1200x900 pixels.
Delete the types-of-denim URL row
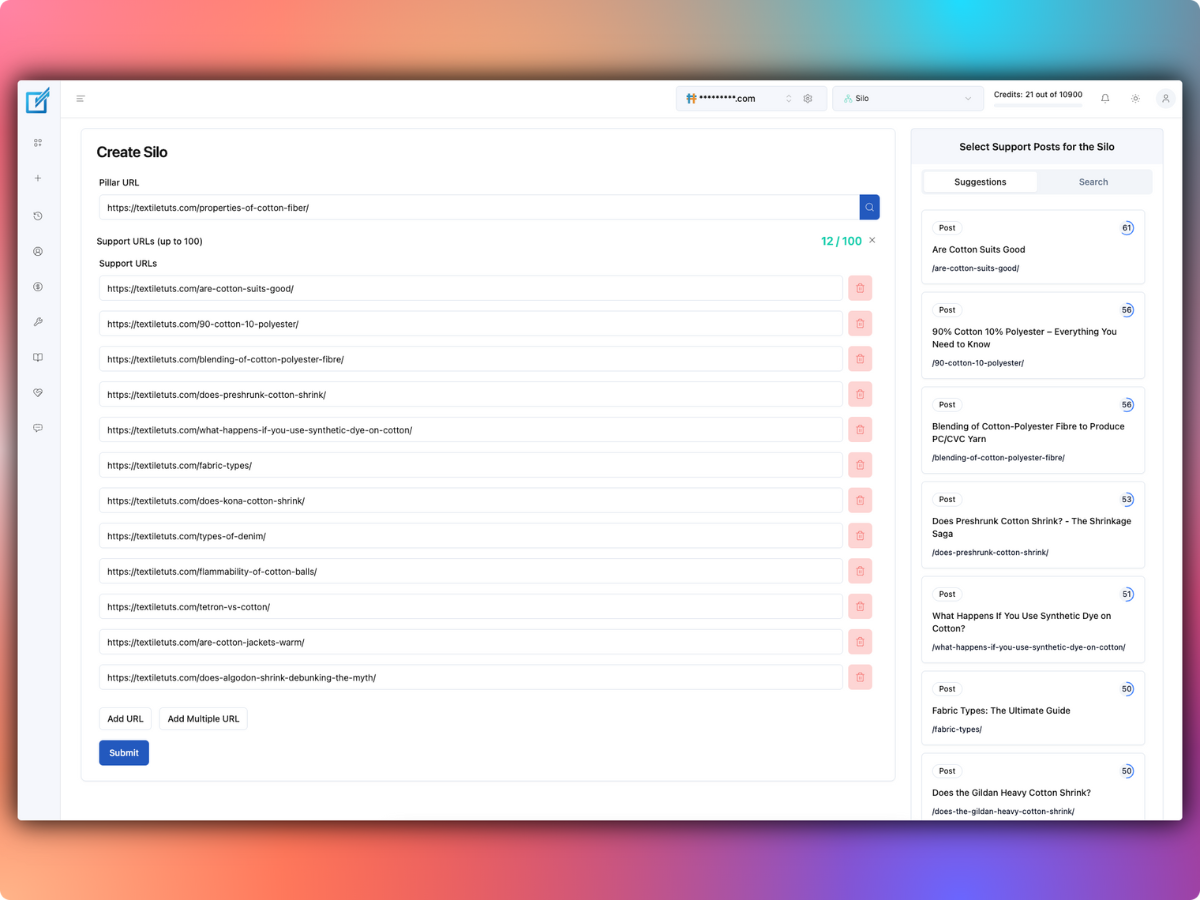pos(860,536)
